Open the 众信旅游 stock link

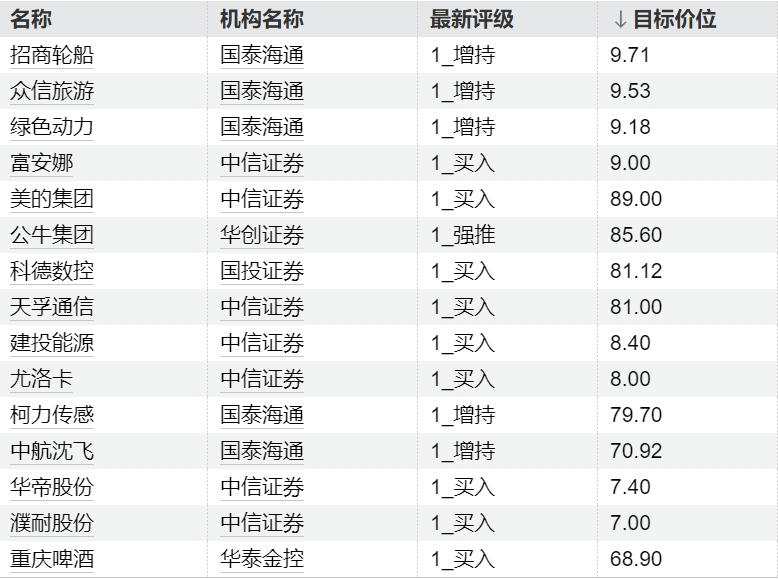pos(52,91)
